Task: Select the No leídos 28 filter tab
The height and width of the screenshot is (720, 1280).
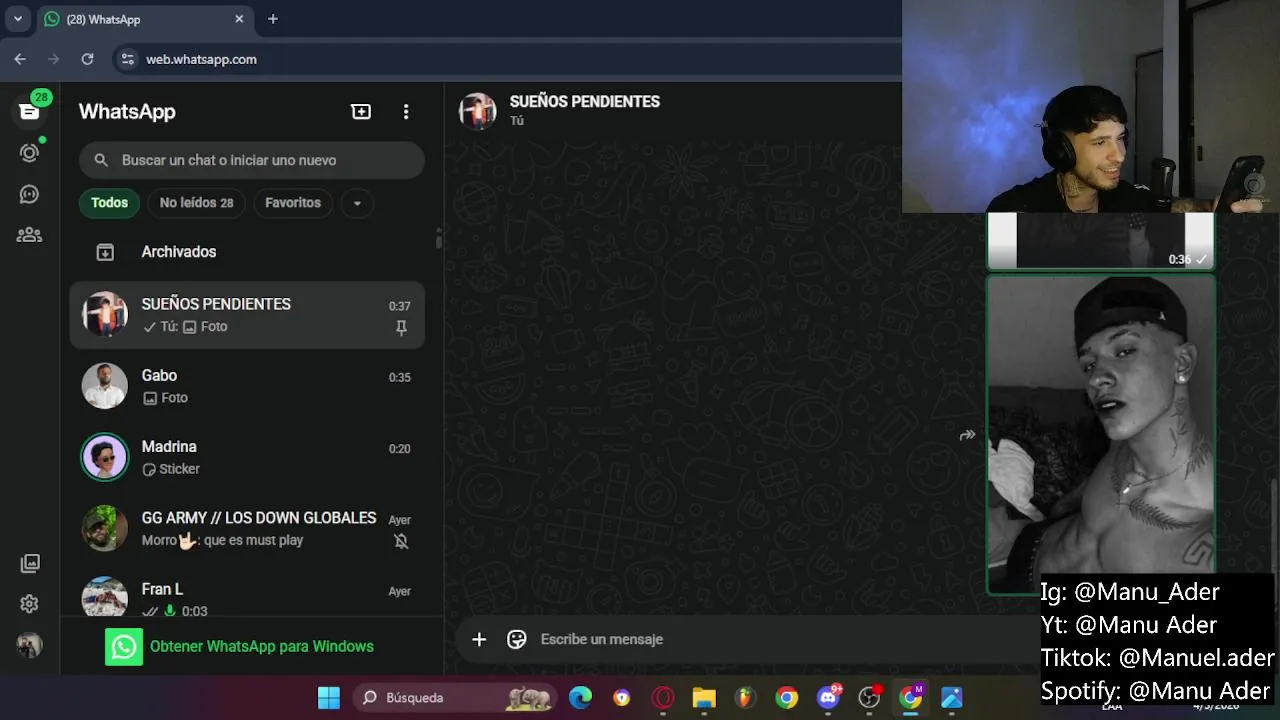Action: (196, 203)
